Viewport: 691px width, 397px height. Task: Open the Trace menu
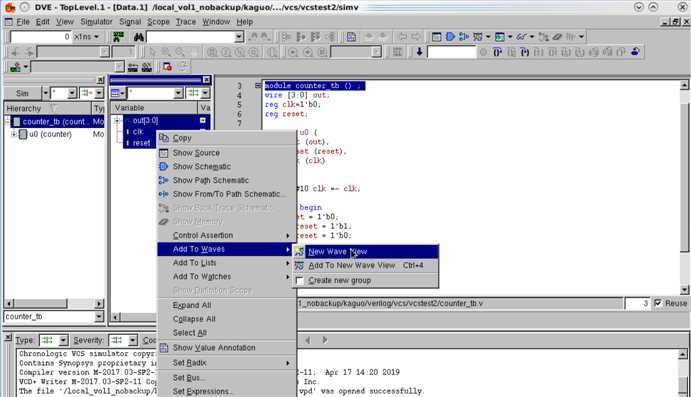click(186, 22)
